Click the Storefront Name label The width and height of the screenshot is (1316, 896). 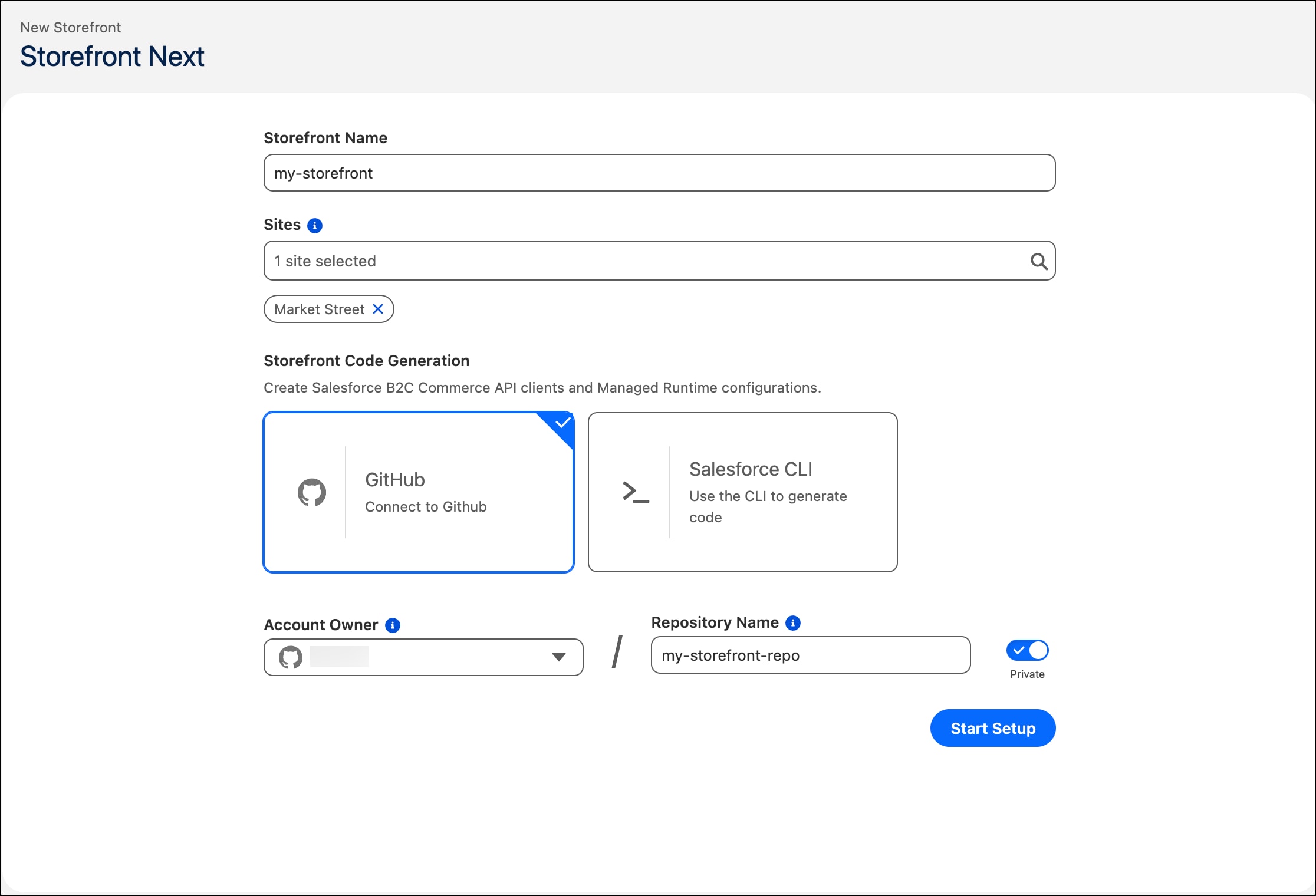(325, 138)
